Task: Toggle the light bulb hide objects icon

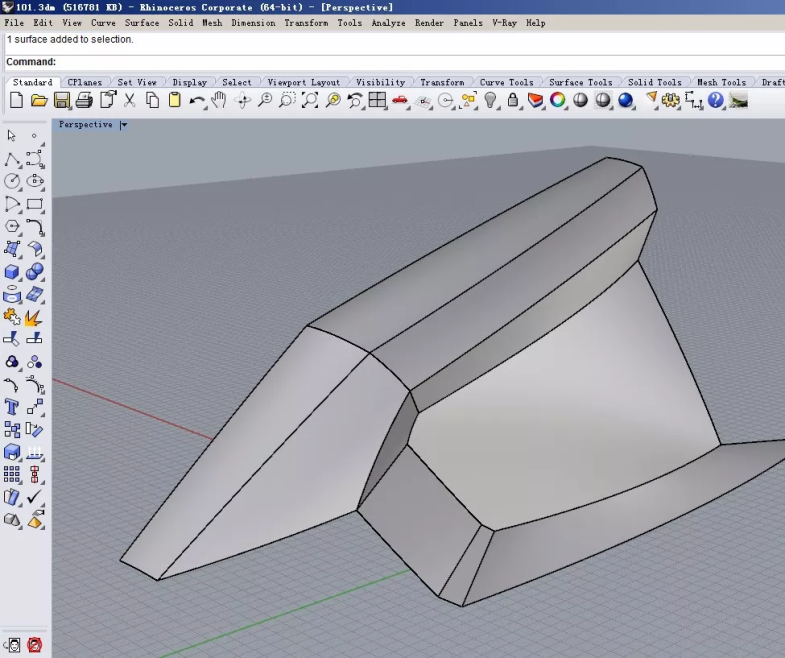Action: [491, 100]
